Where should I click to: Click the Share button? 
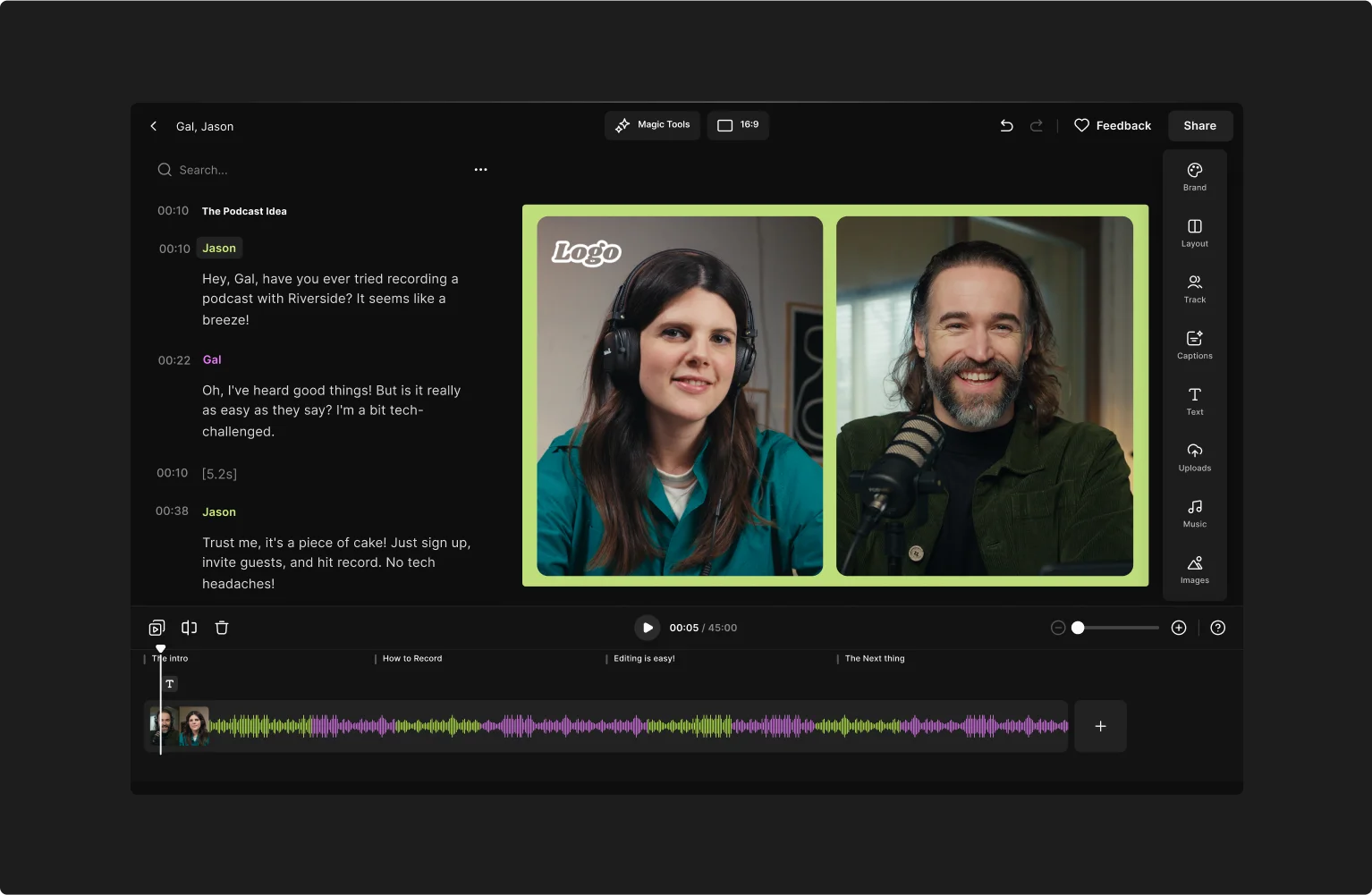(x=1199, y=125)
